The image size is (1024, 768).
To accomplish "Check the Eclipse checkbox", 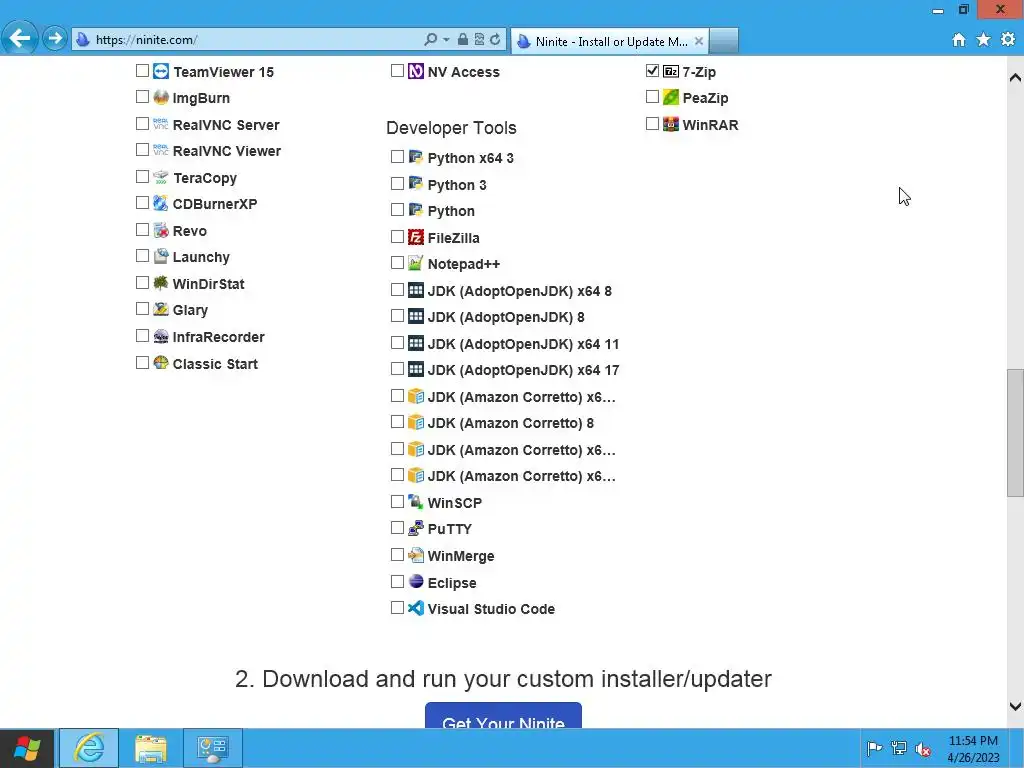I will click(x=397, y=581).
